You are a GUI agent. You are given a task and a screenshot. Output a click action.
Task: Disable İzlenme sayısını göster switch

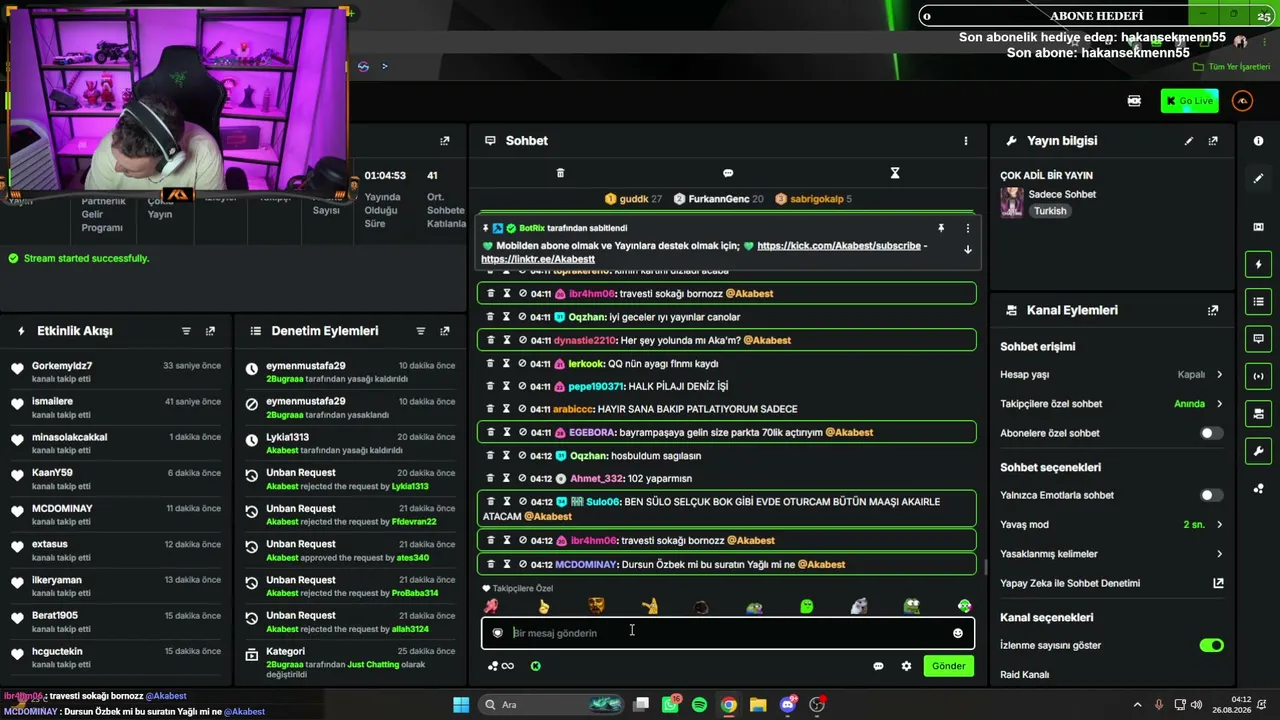click(x=1211, y=645)
